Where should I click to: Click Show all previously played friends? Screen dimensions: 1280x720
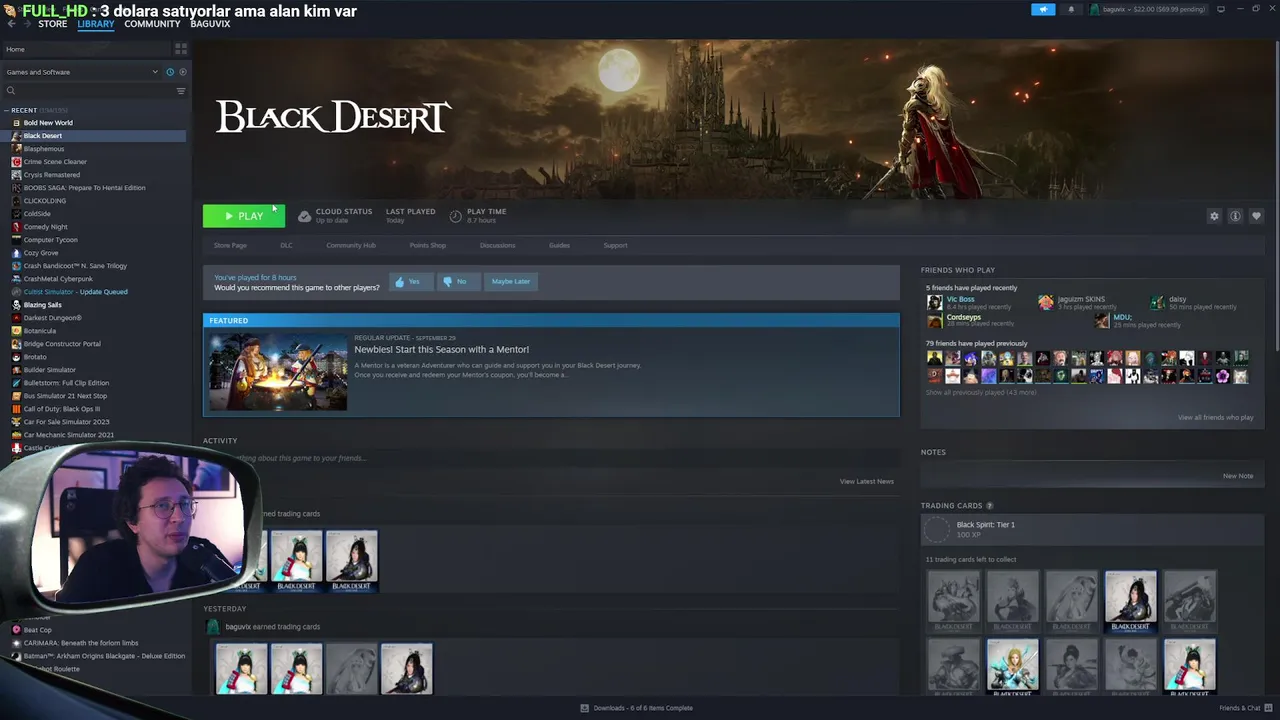981,392
